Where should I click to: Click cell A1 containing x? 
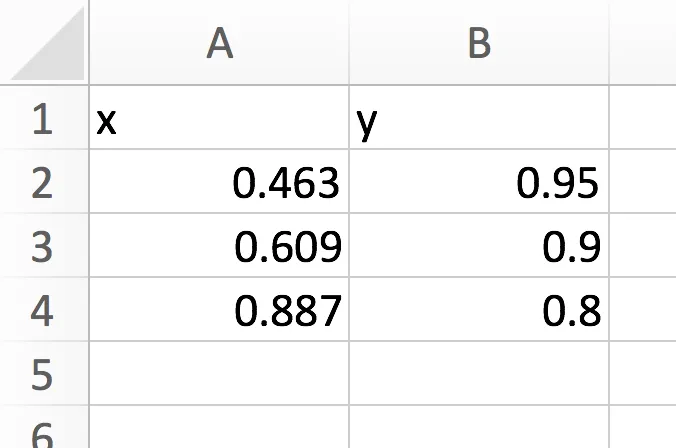[x=219, y=117]
